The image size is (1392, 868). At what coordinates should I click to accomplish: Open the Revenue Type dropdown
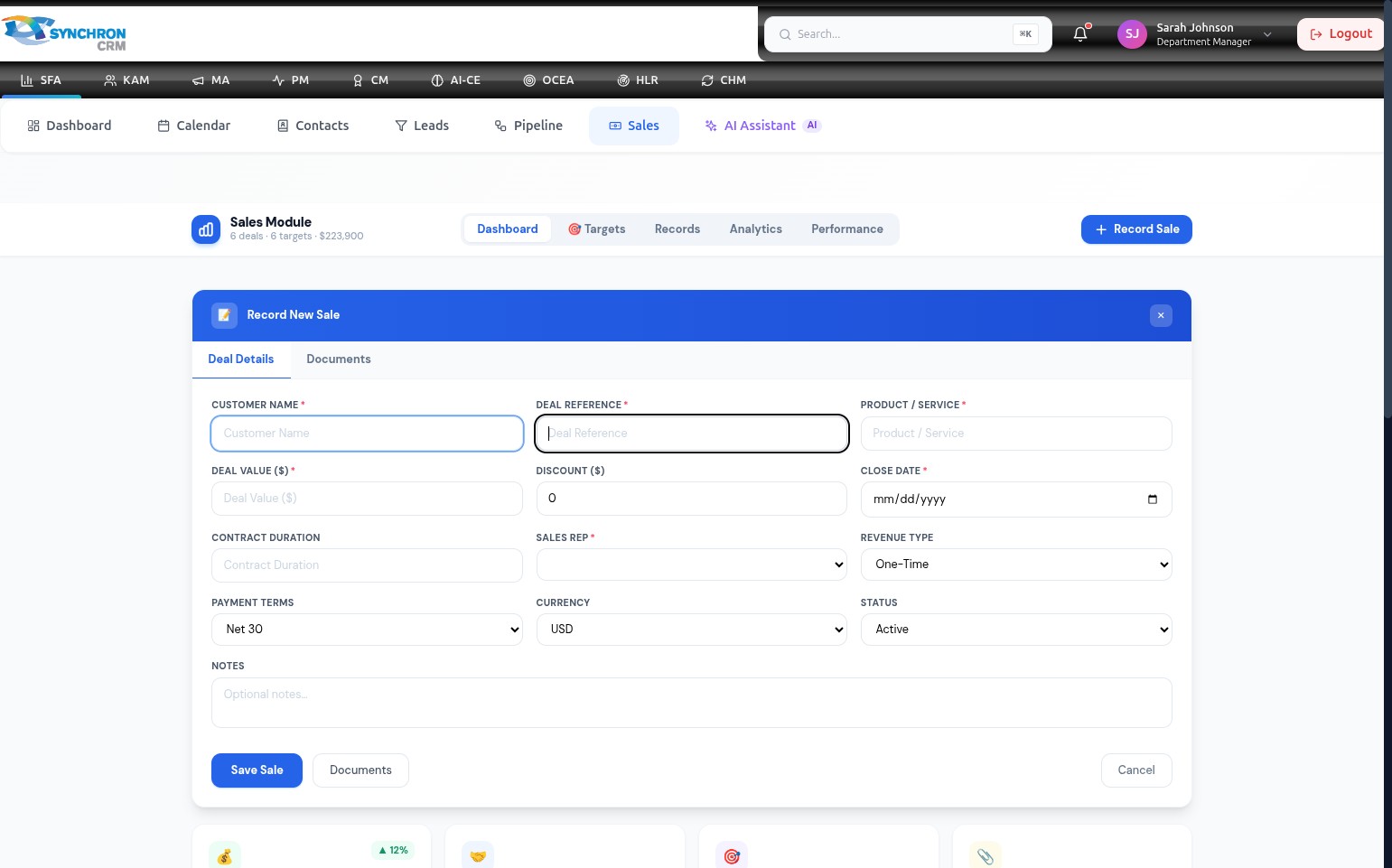(x=1016, y=565)
